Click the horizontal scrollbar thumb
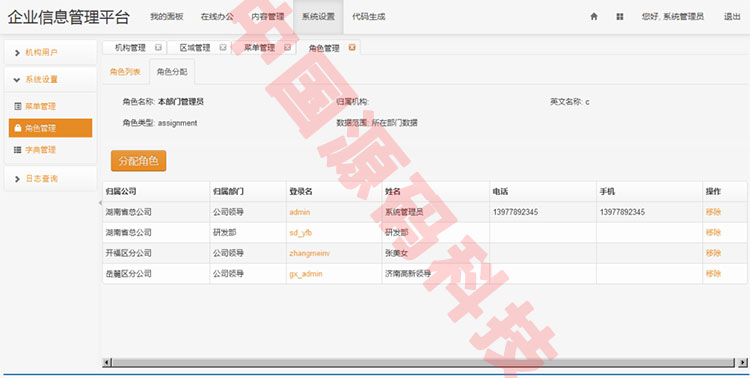The width and height of the screenshot is (750, 378). tap(423, 363)
